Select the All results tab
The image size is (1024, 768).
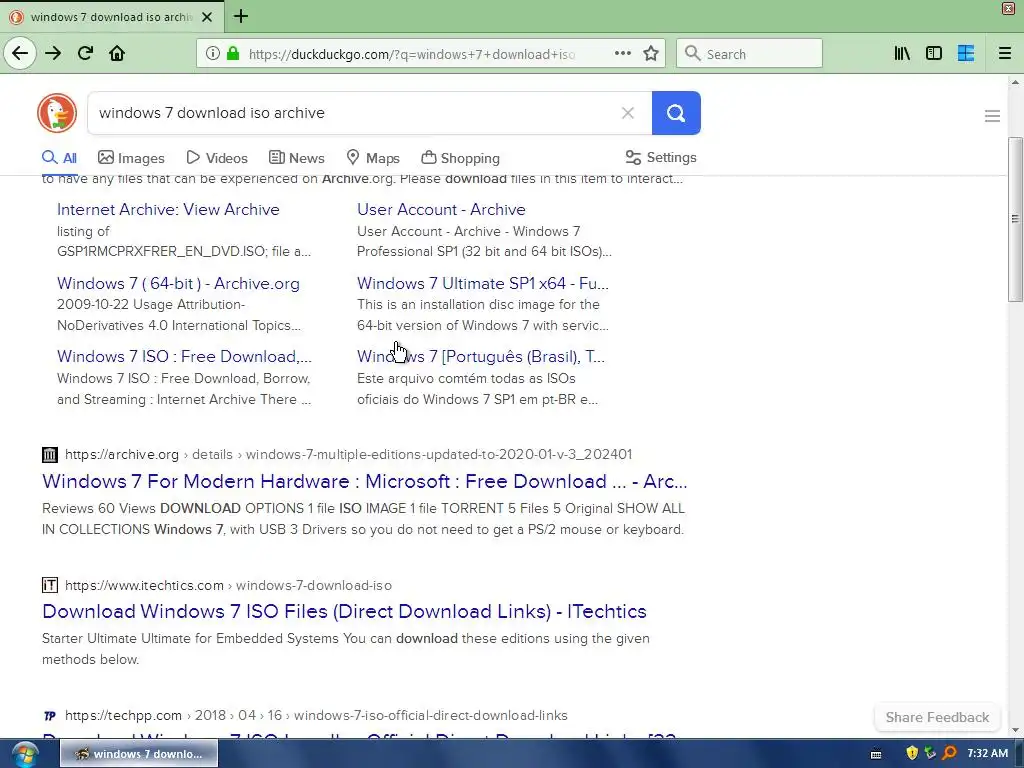(x=59, y=158)
